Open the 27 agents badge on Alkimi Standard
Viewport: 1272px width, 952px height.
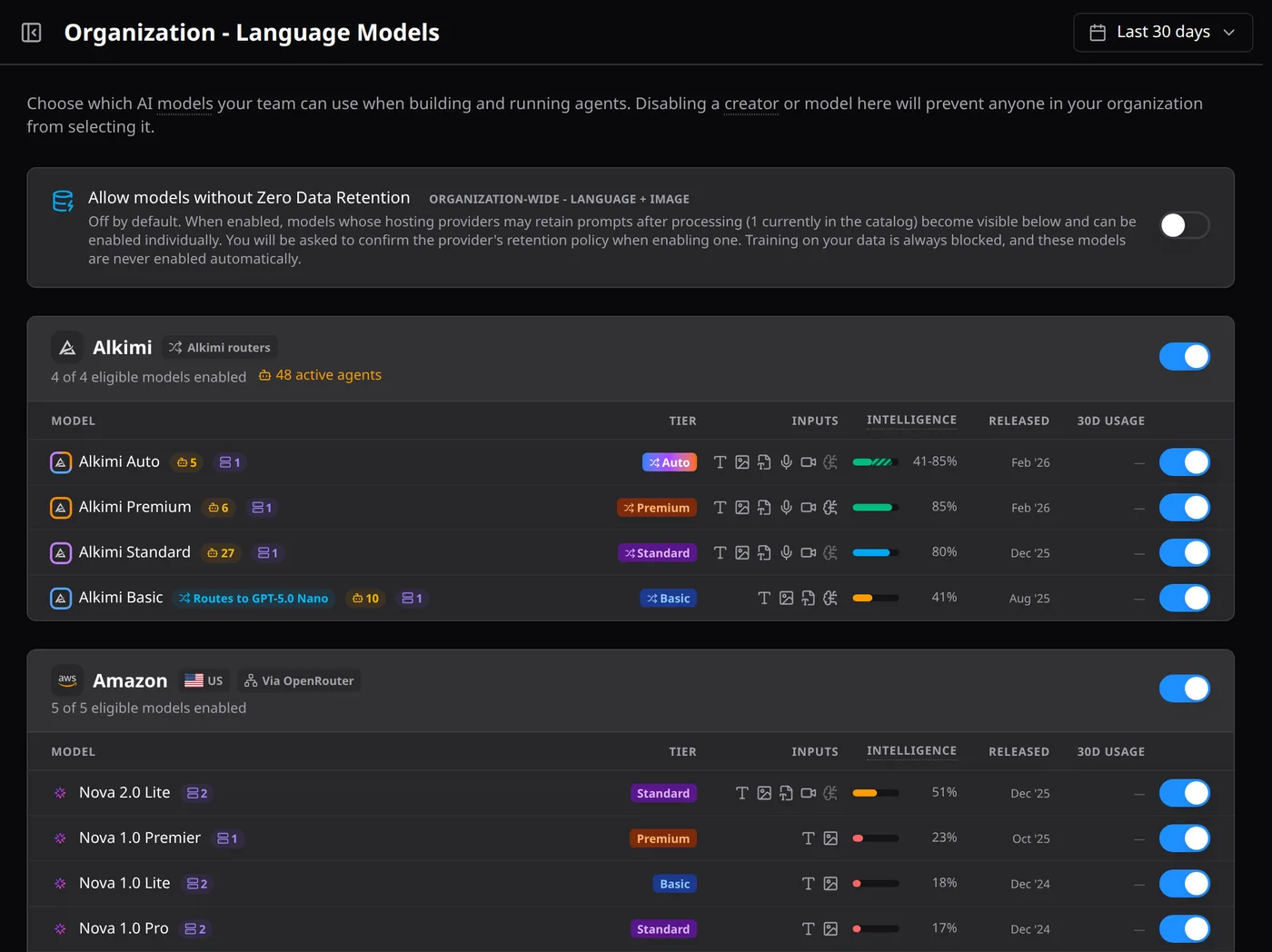pyautogui.click(x=221, y=553)
